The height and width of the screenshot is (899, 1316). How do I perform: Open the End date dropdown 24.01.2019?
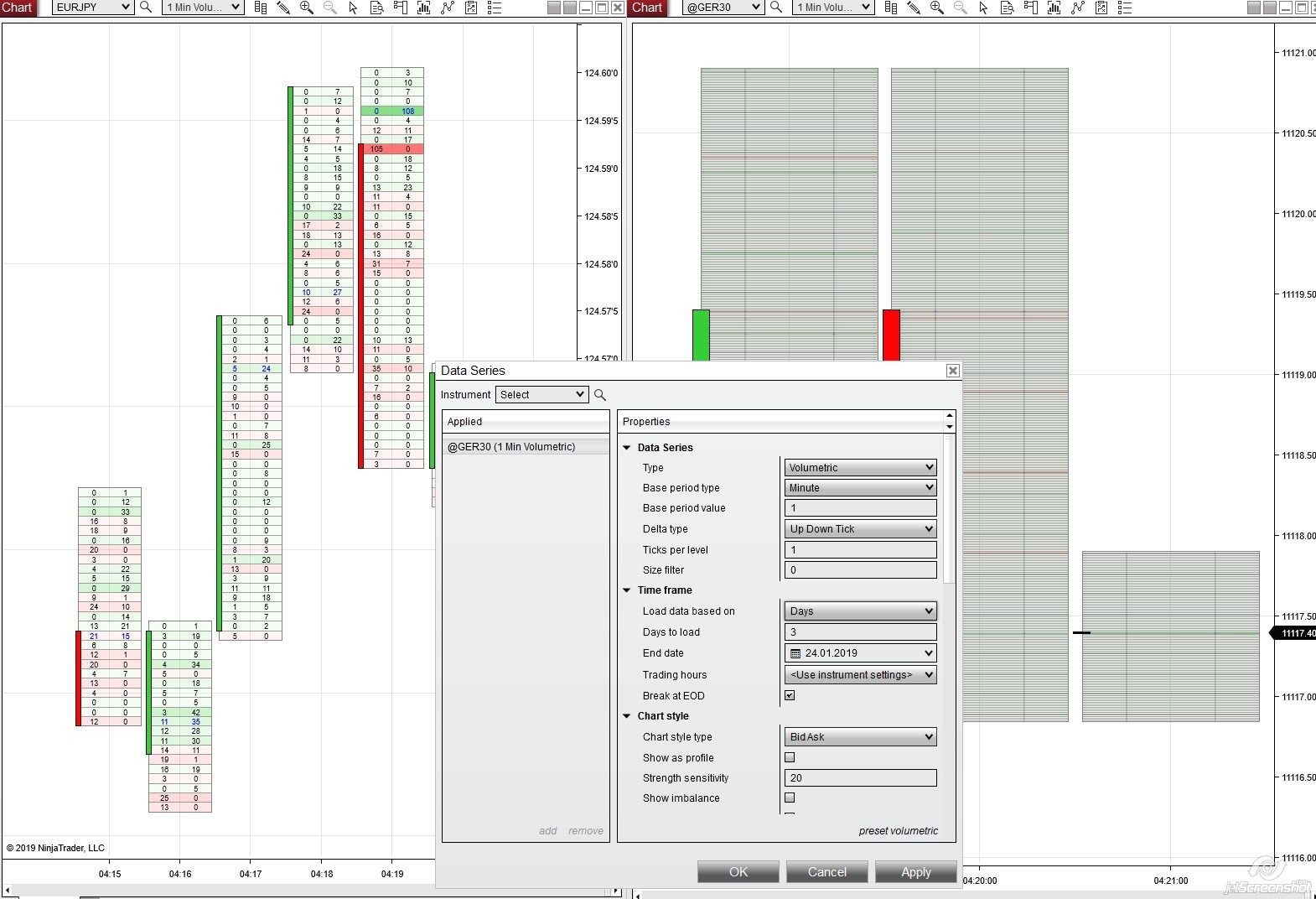[860, 653]
